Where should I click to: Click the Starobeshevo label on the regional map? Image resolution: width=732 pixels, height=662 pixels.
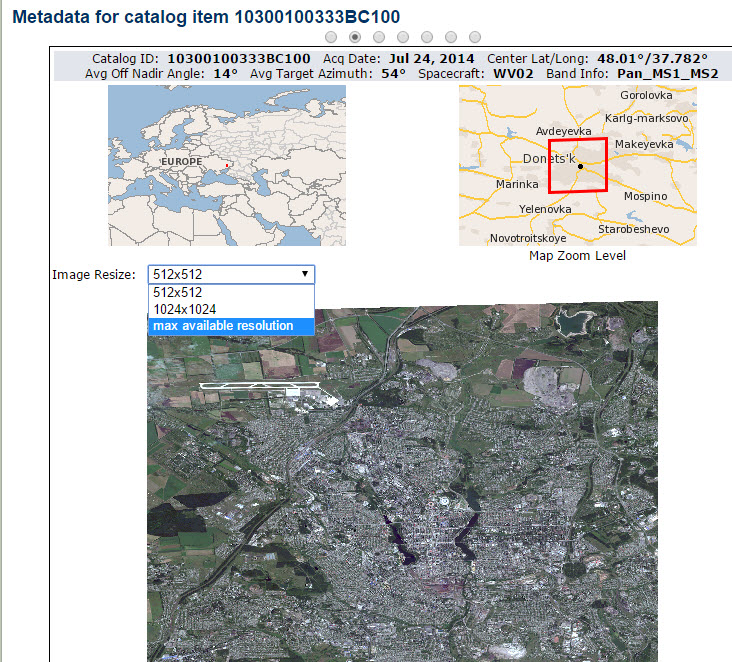[x=633, y=229]
